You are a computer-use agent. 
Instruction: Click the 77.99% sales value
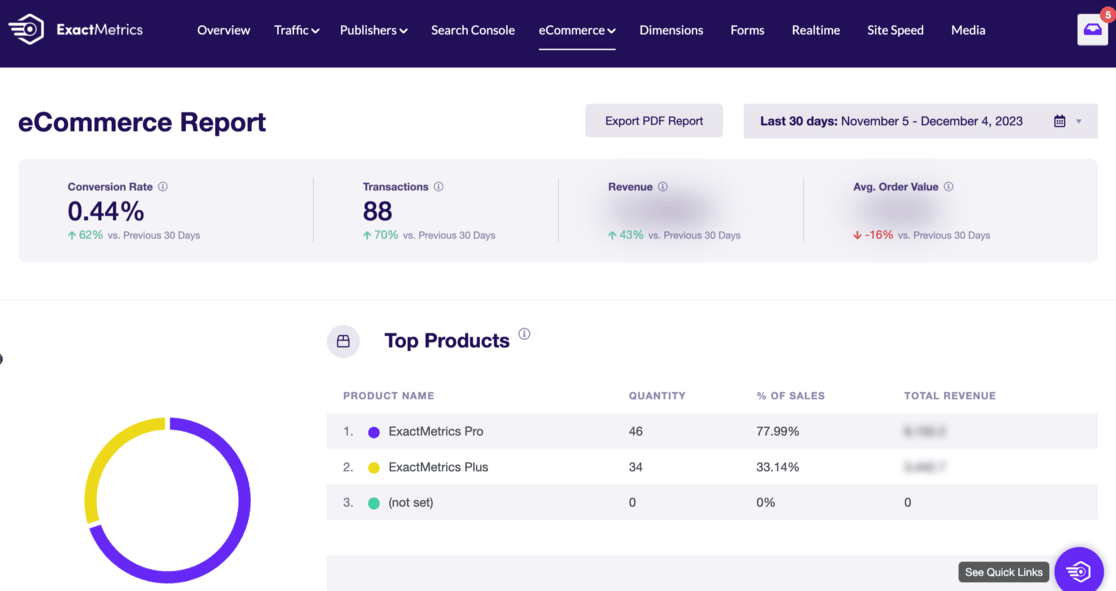point(778,432)
